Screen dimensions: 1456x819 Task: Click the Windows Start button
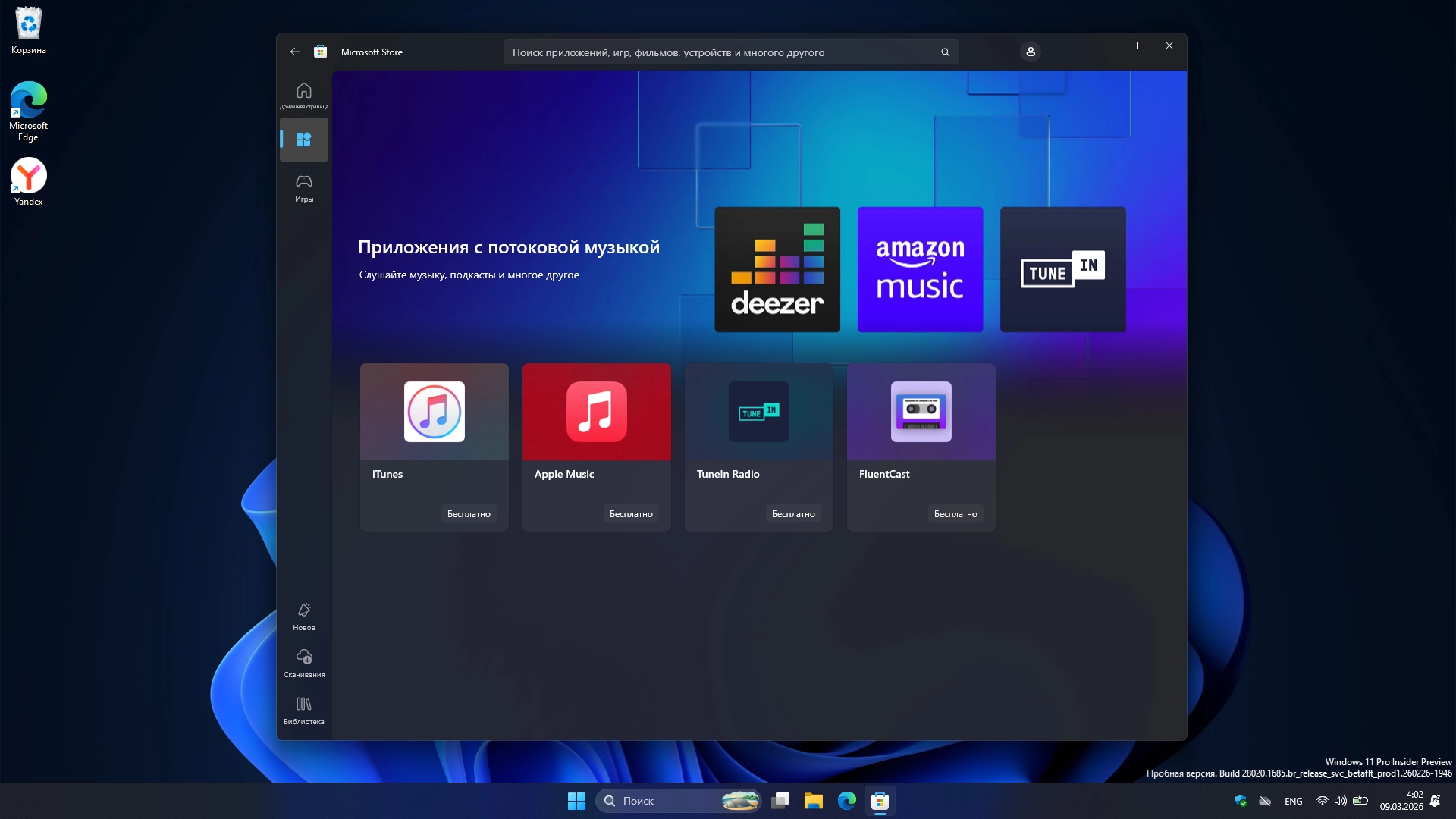[576, 801]
